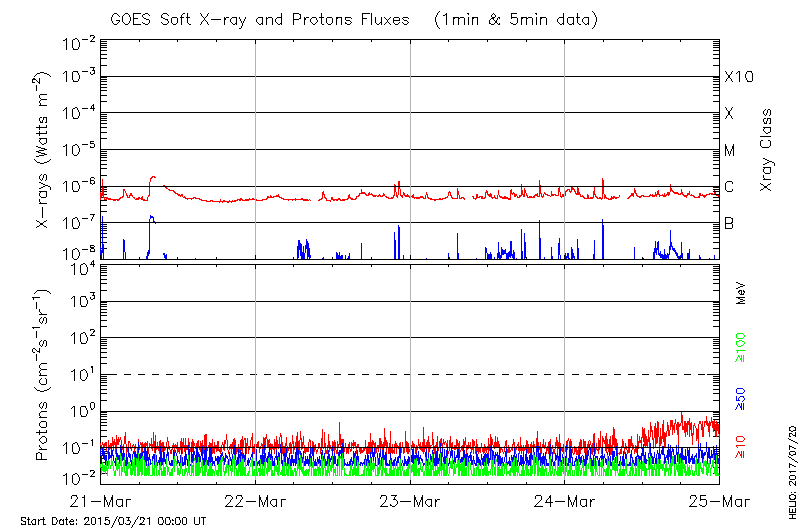This screenshot has width=800, height=530.
Task: Click the Start Date text at bottom left
Action: click(x=113, y=521)
